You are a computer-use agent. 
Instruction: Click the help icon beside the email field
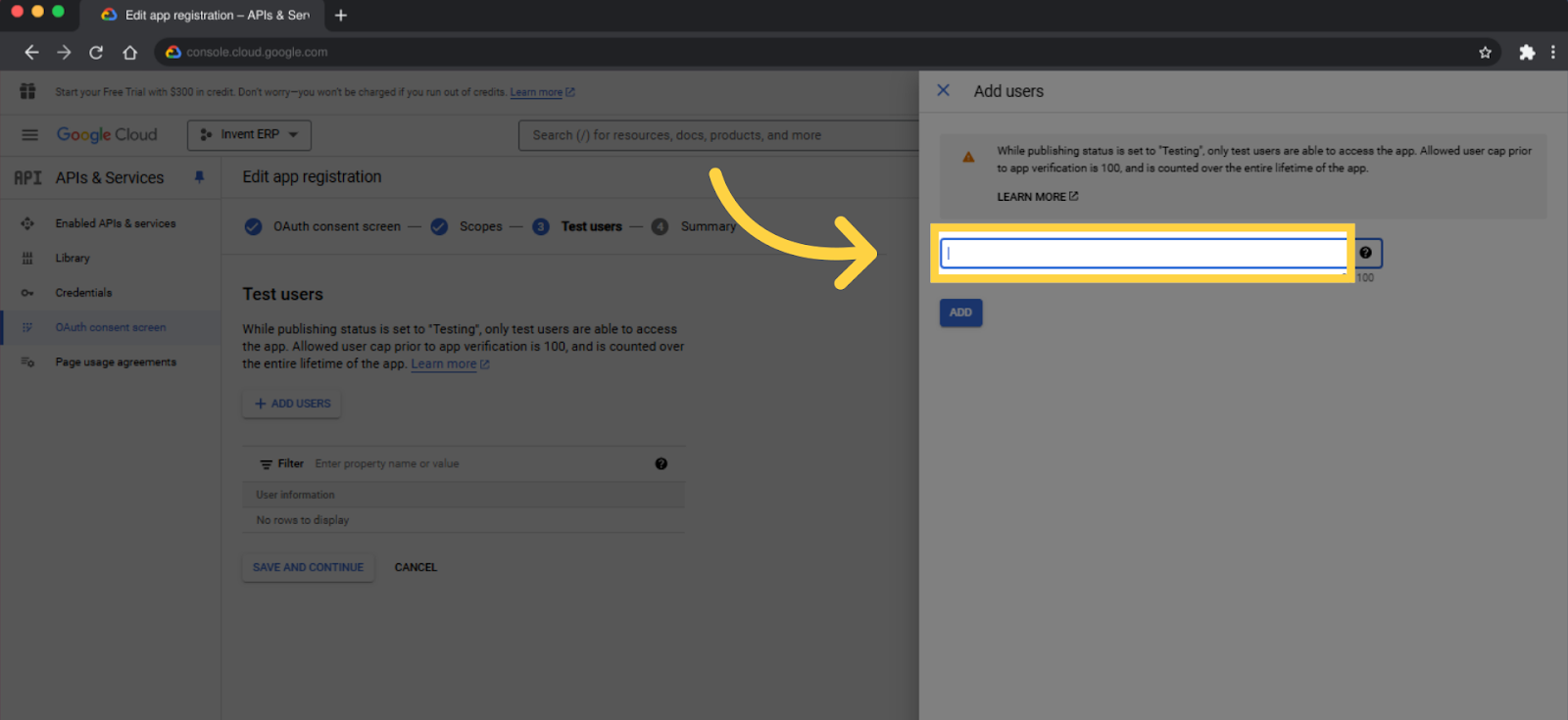coord(1365,253)
